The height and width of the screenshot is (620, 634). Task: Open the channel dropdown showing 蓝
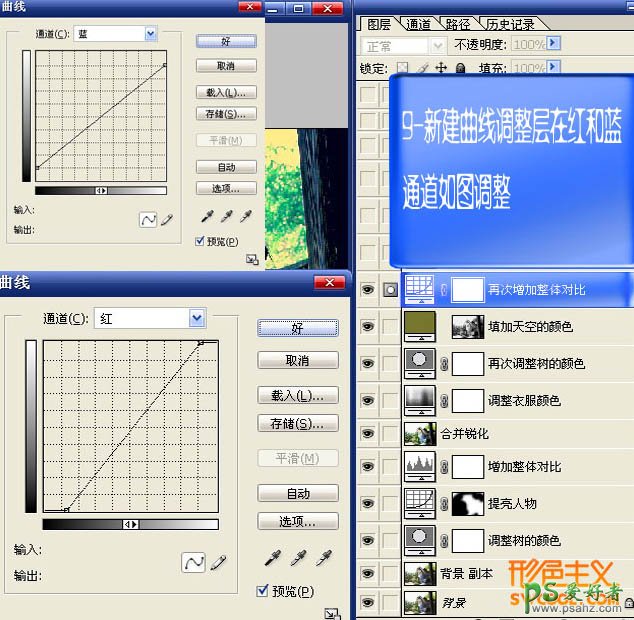pos(151,34)
